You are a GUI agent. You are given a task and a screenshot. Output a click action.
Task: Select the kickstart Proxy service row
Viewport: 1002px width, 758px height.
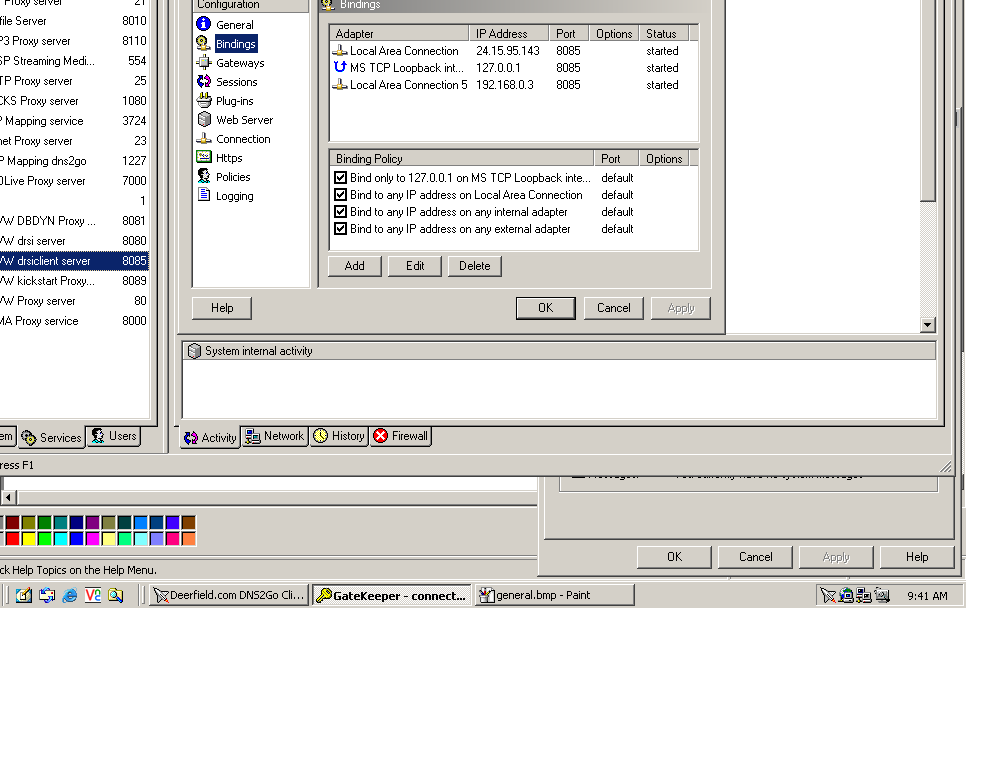tap(73, 281)
